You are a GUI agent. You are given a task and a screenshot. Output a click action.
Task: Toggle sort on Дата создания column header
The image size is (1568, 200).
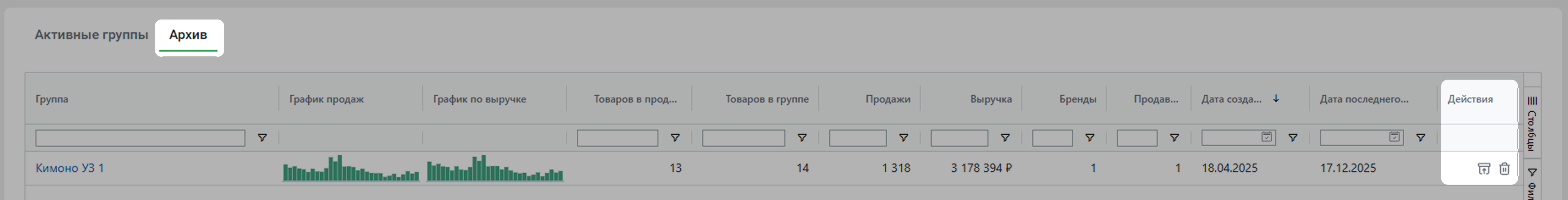point(1231,100)
